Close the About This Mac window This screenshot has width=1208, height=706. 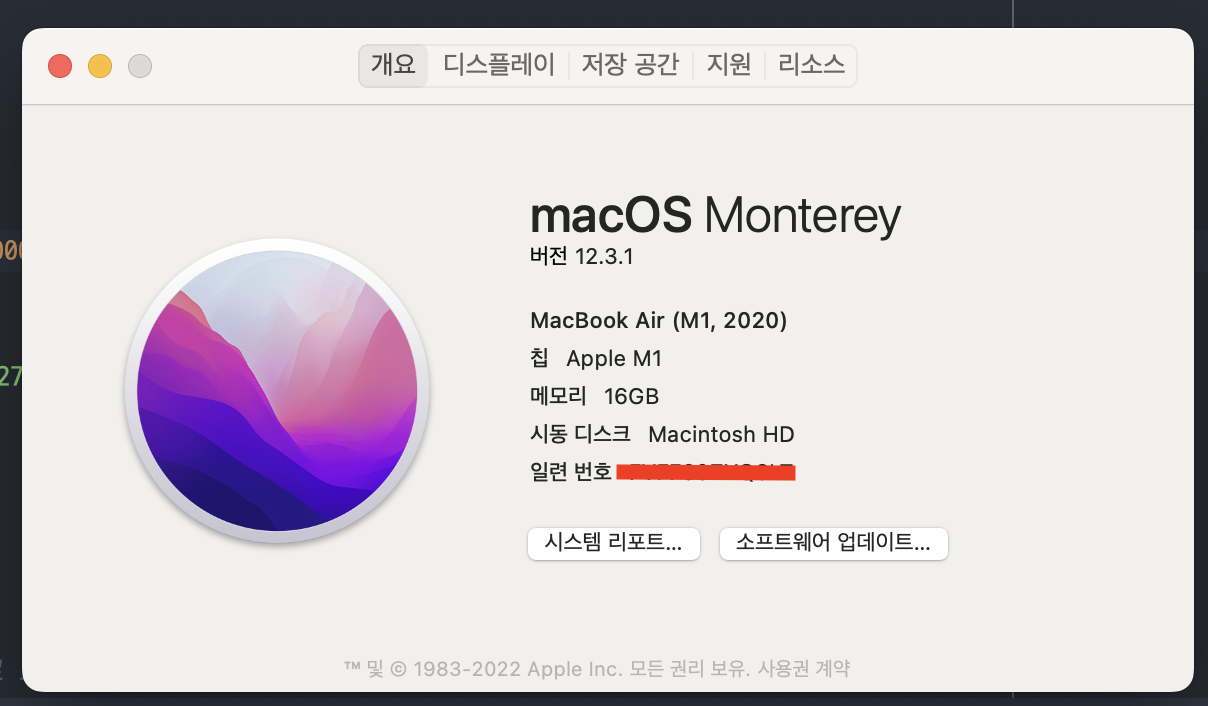pyautogui.click(x=60, y=66)
